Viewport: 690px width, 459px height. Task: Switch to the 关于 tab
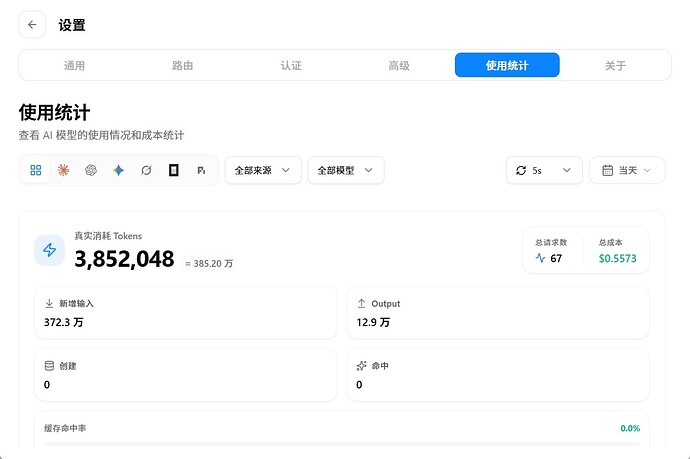pyautogui.click(x=615, y=66)
